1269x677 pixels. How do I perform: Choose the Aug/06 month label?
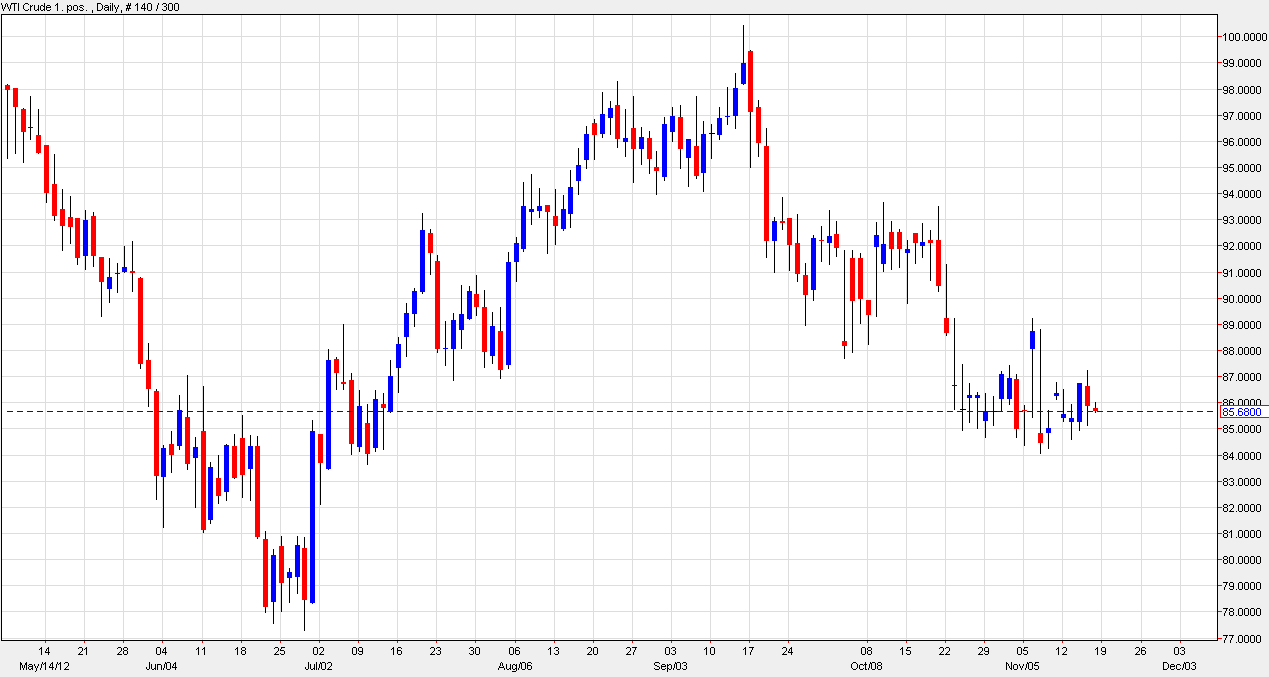pyautogui.click(x=513, y=666)
